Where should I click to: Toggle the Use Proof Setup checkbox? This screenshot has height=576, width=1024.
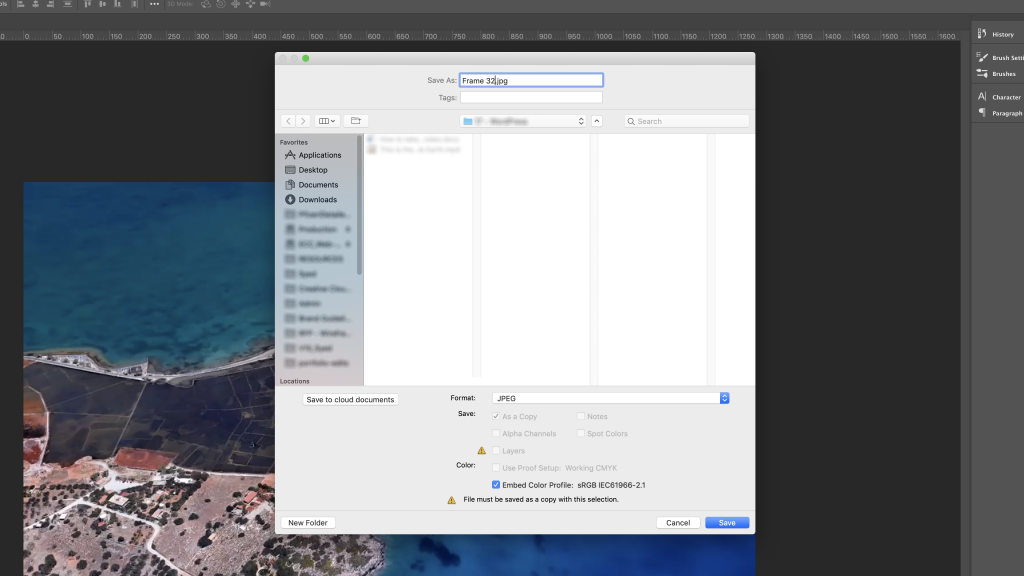pos(496,468)
